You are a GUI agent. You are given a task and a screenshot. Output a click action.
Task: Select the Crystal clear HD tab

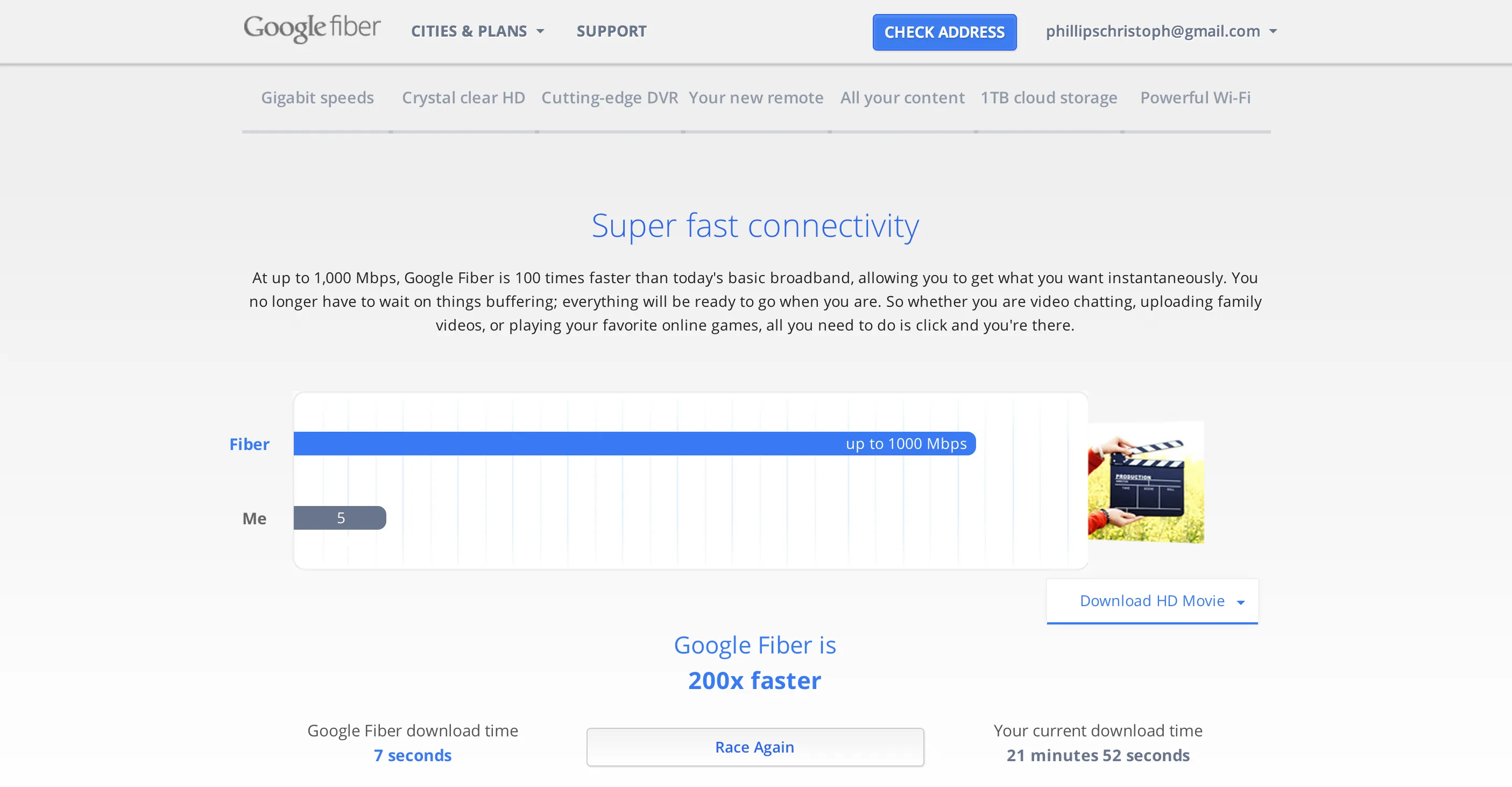(x=463, y=97)
